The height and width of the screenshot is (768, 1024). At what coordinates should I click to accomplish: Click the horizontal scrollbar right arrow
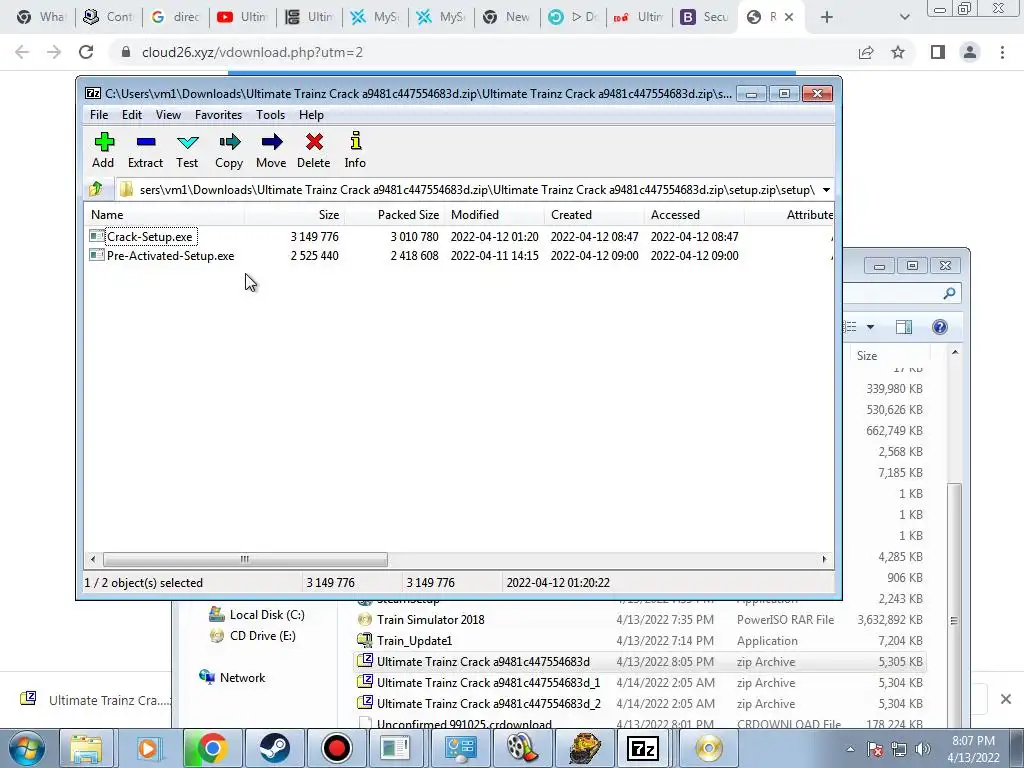[x=824, y=560]
